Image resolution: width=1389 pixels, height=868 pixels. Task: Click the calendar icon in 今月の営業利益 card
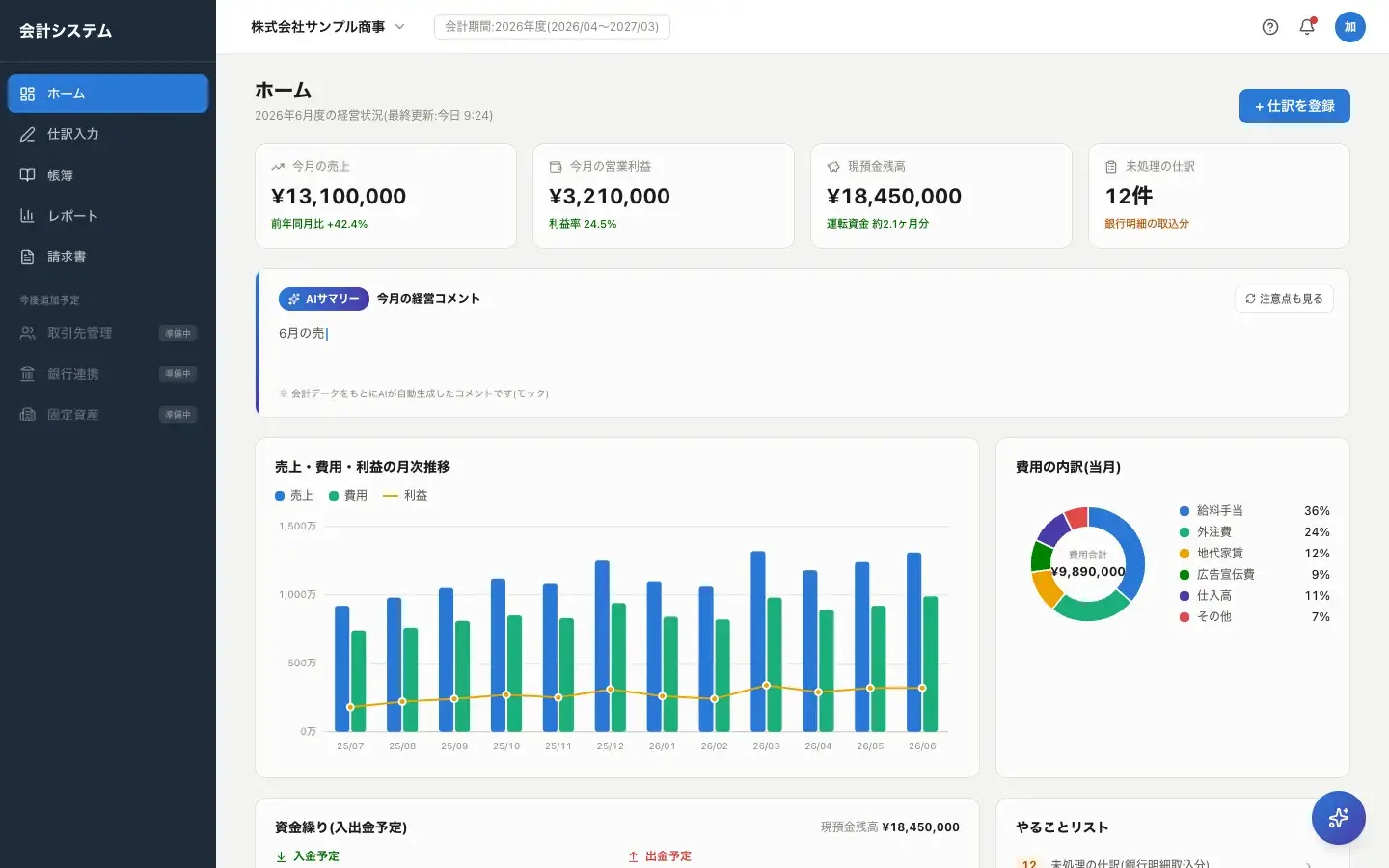pos(556,167)
